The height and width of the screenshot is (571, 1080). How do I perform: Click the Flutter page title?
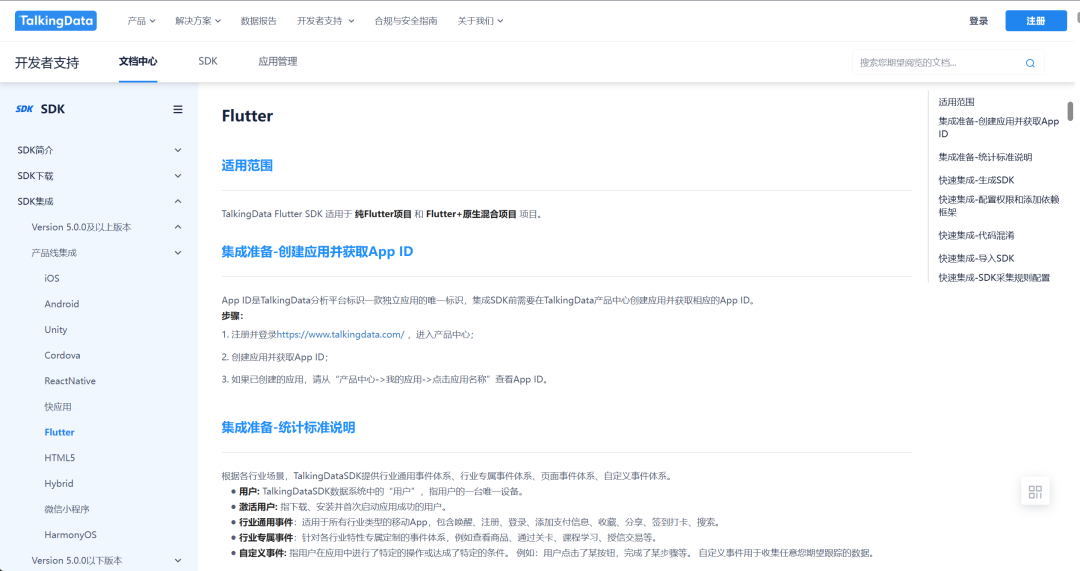247,116
